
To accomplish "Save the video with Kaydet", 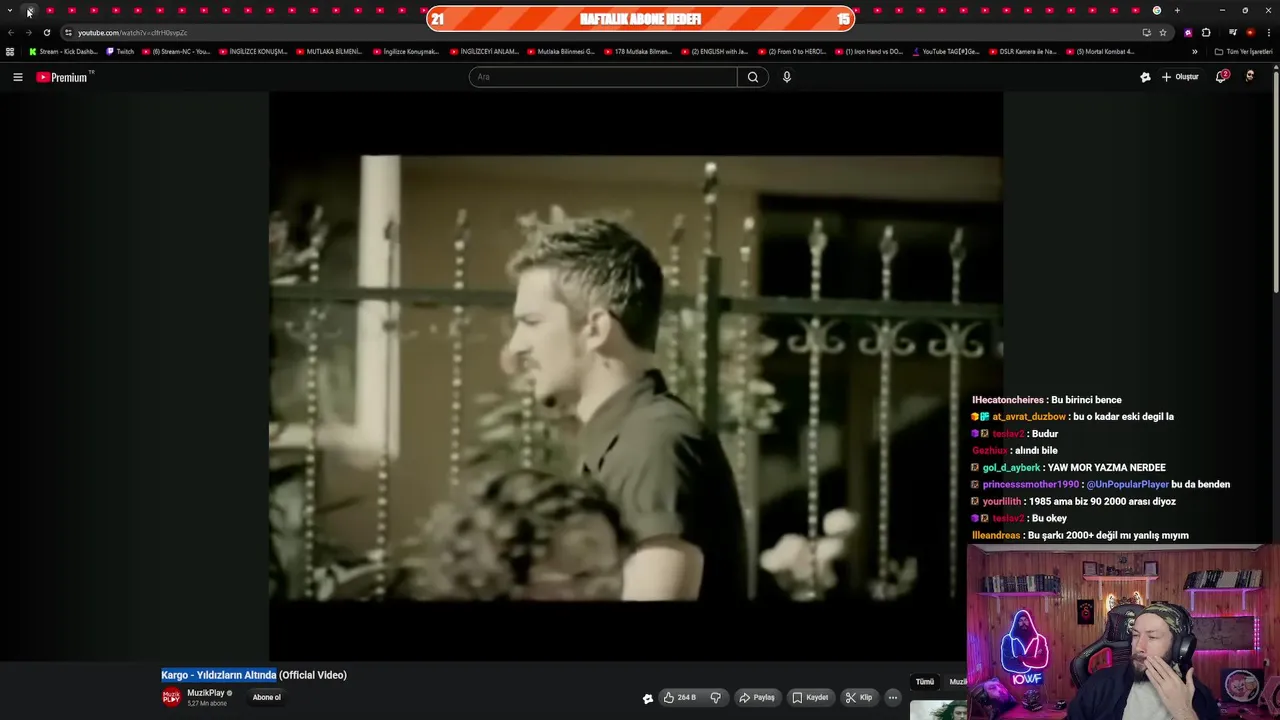I will (810, 697).
